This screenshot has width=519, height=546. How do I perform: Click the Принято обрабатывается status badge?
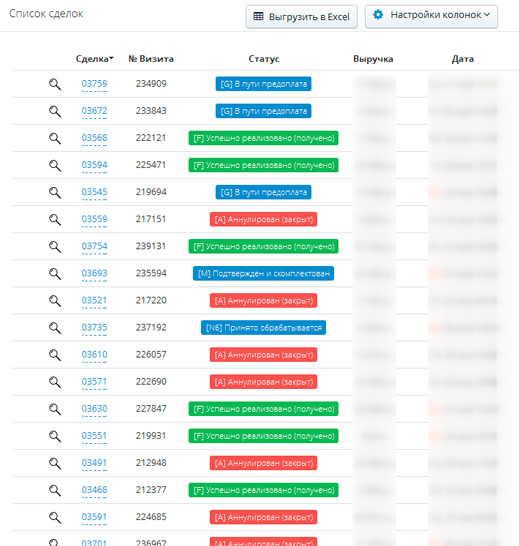[x=263, y=328]
